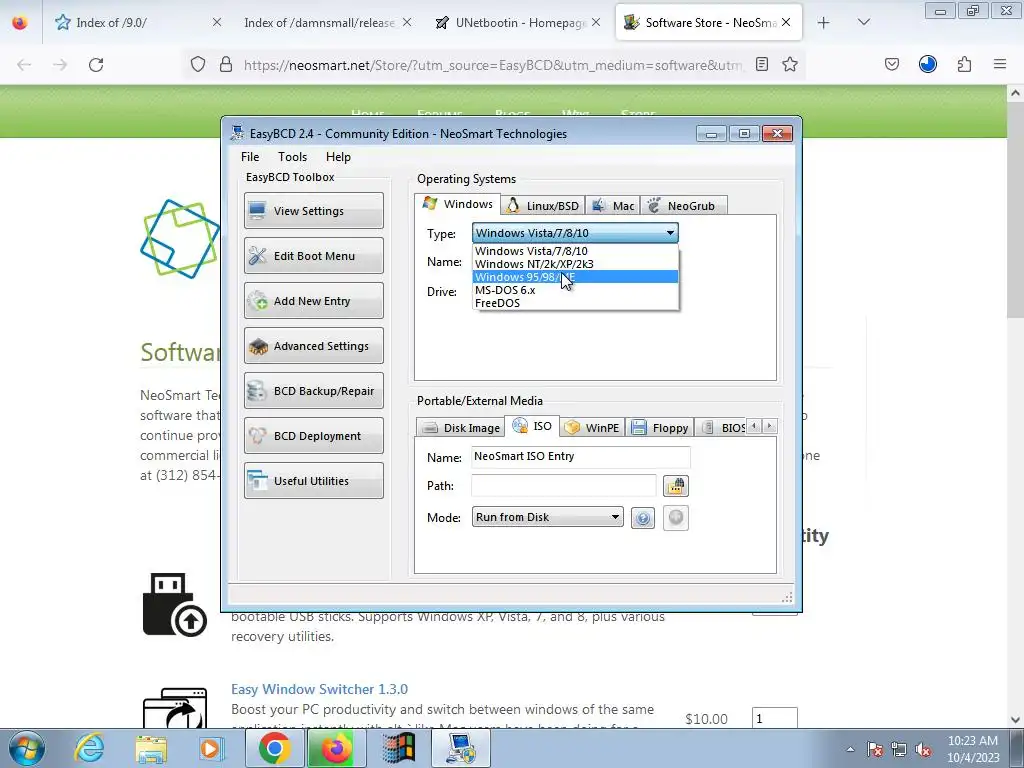
Task: Open the Help menu in EasyBCD
Action: (x=338, y=157)
